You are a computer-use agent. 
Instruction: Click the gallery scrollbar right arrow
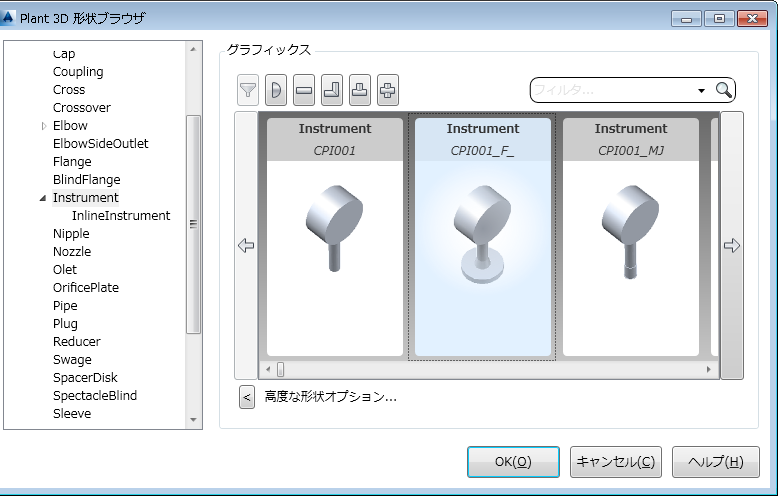(x=709, y=370)
